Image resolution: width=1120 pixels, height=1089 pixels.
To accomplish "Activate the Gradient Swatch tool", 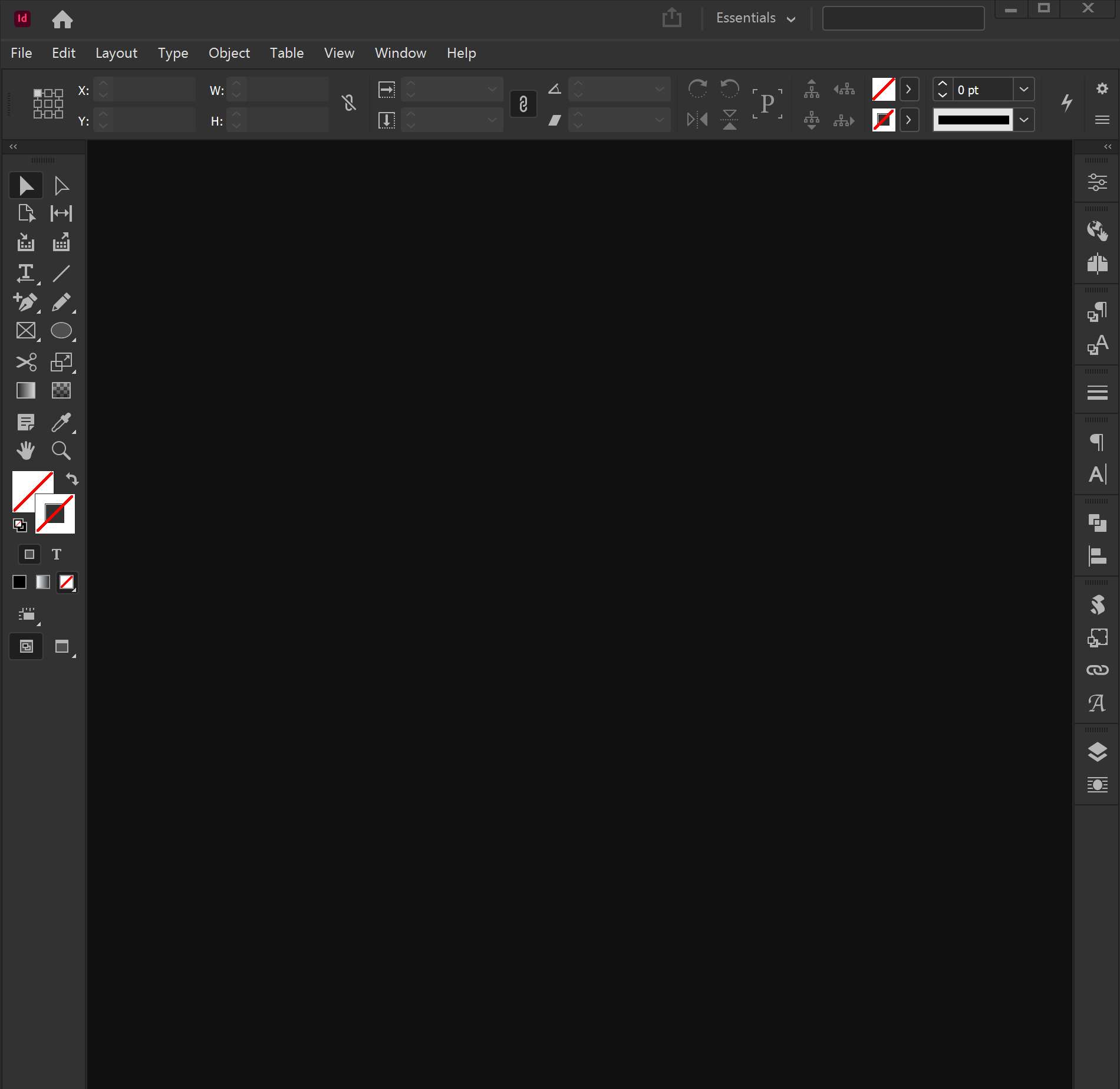I will [26, 390].
